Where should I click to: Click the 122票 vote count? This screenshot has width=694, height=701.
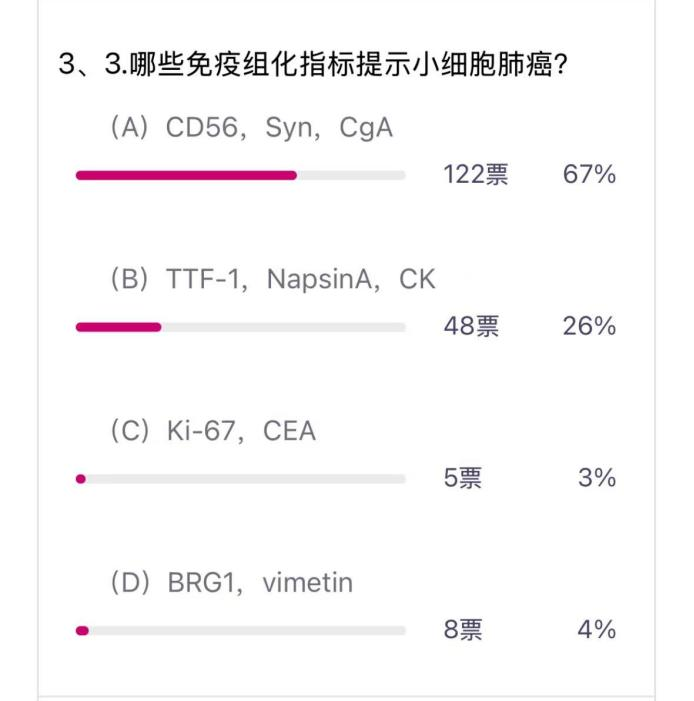click(475, 175)
